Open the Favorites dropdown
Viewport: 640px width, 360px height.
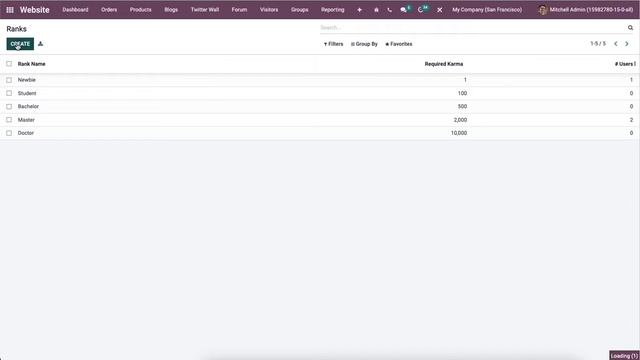pos(399,44)
